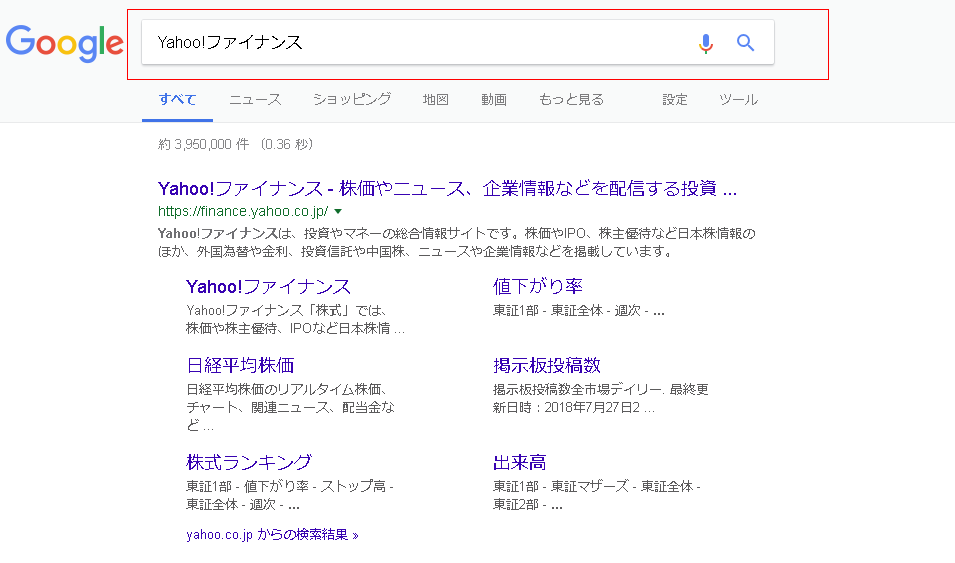Open the 動画 results tab
The image size is (955, 563).
tap(494, 99)
